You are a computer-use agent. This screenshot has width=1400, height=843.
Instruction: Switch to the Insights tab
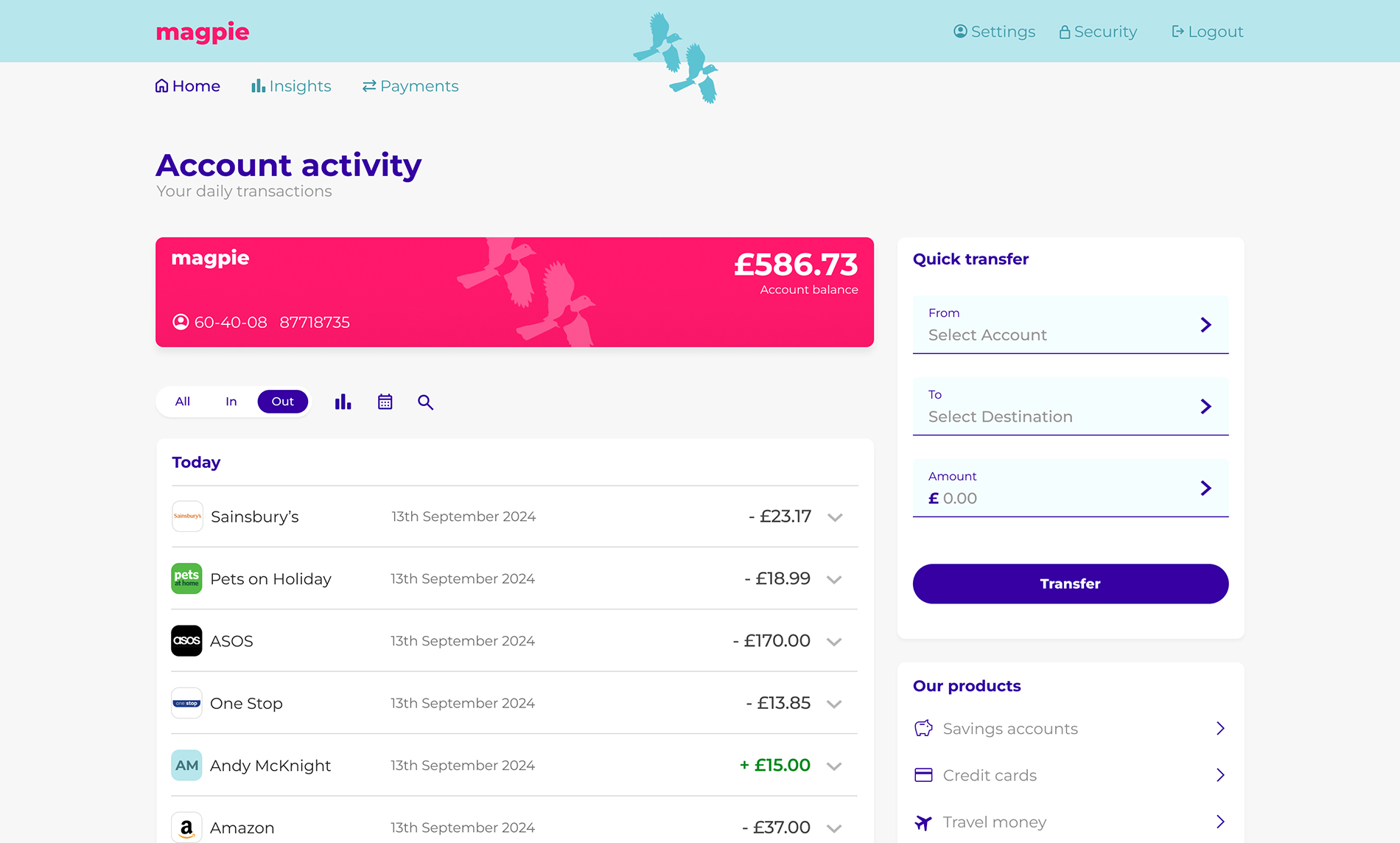pyautogui.click(x=291, y=86)
